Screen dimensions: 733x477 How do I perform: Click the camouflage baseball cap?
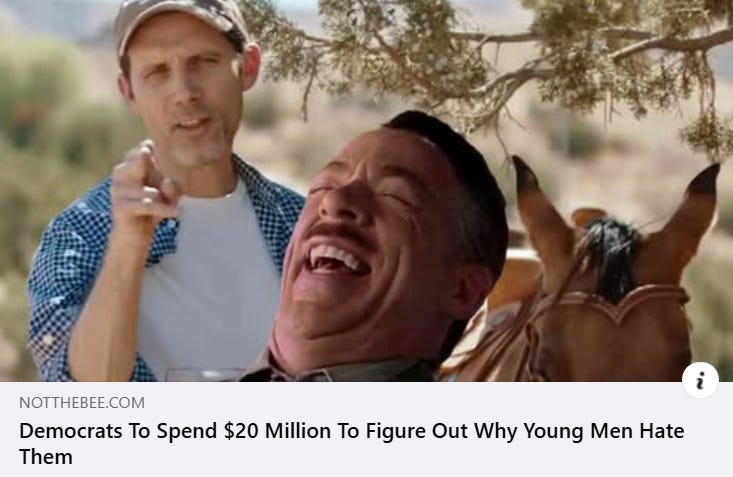pyautogui.click(x=180, y=23)
